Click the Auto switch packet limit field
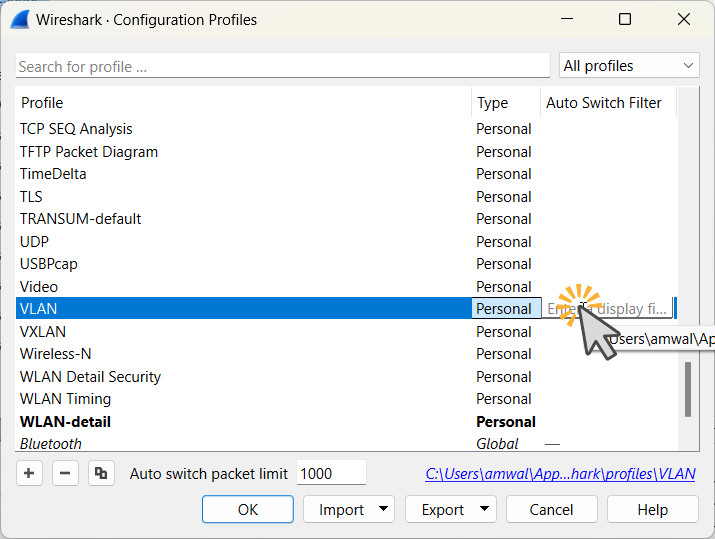715x539 pixels. point(331,474)
